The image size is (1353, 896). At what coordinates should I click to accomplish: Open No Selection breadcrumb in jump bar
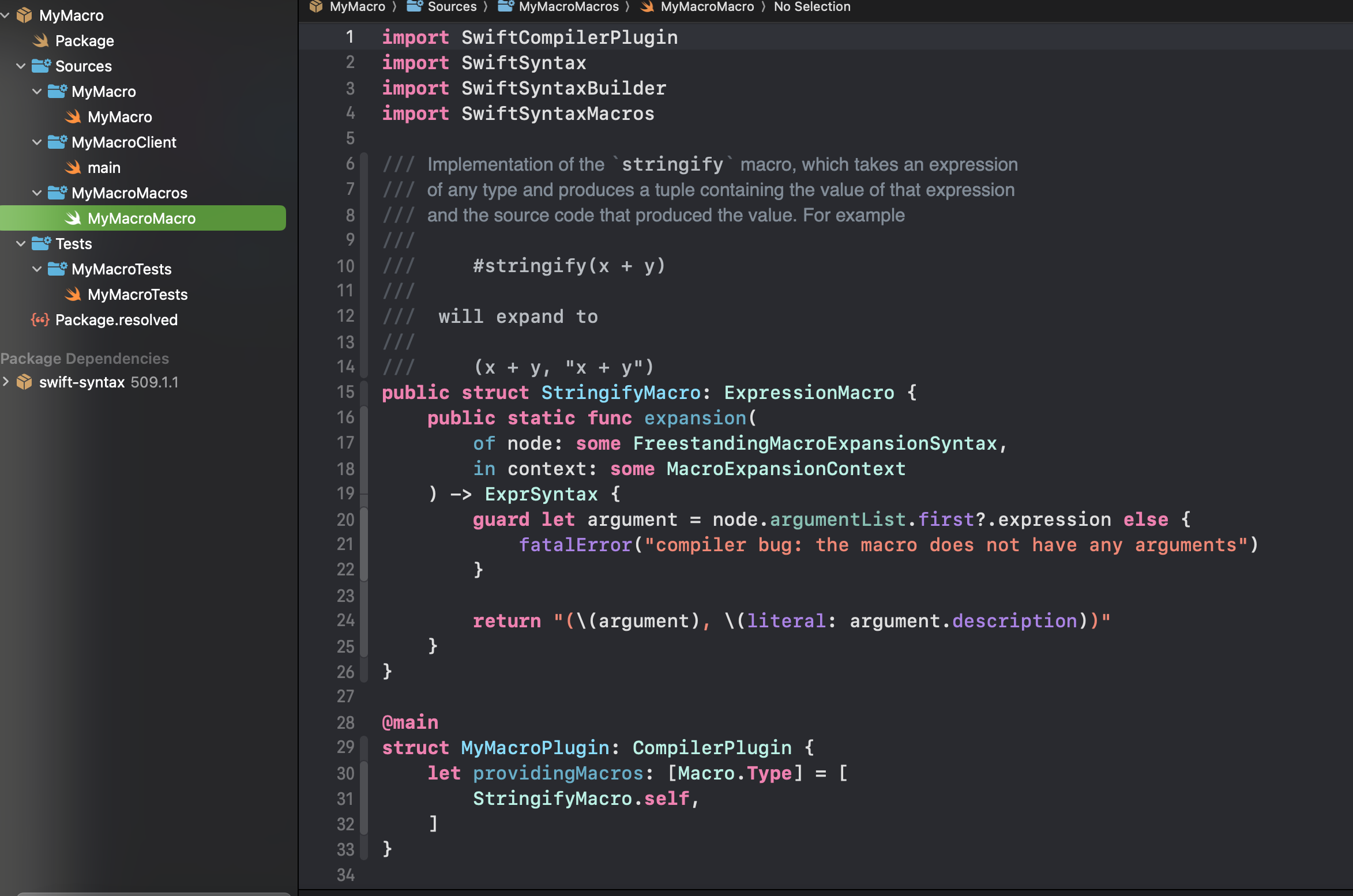[811, 7]
